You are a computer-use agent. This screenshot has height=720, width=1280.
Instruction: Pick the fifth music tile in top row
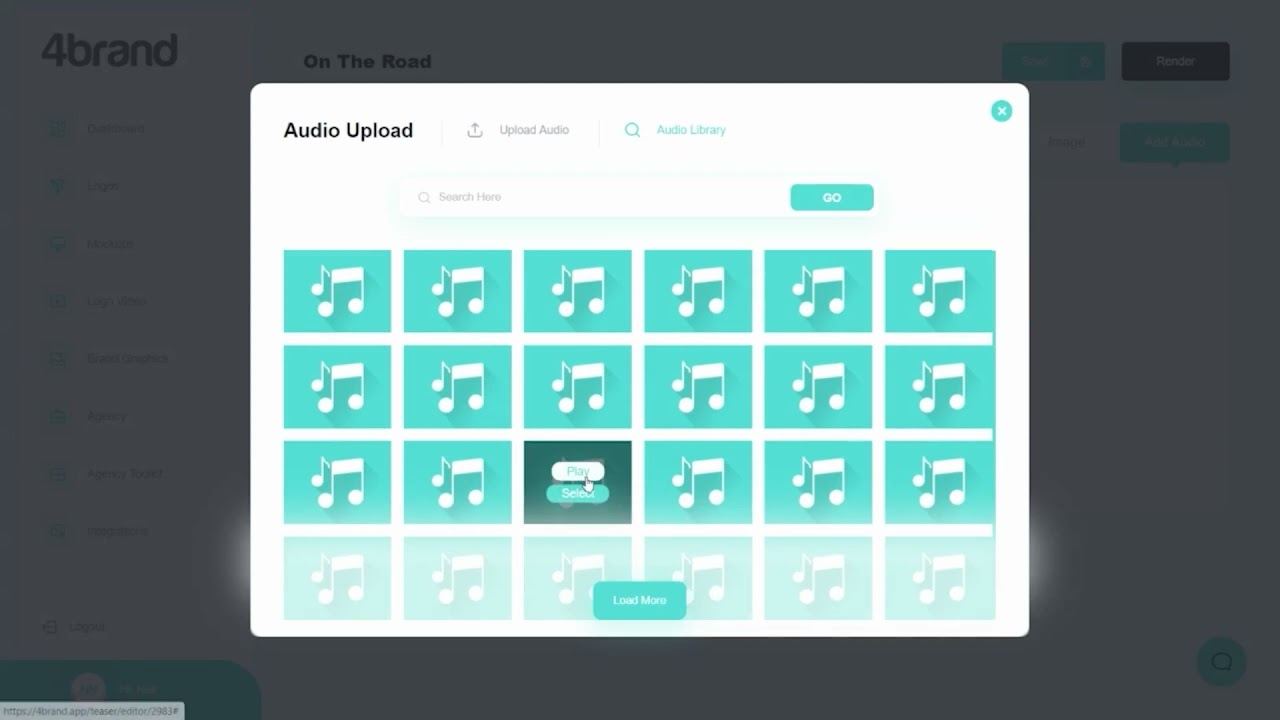coord(818,291)
